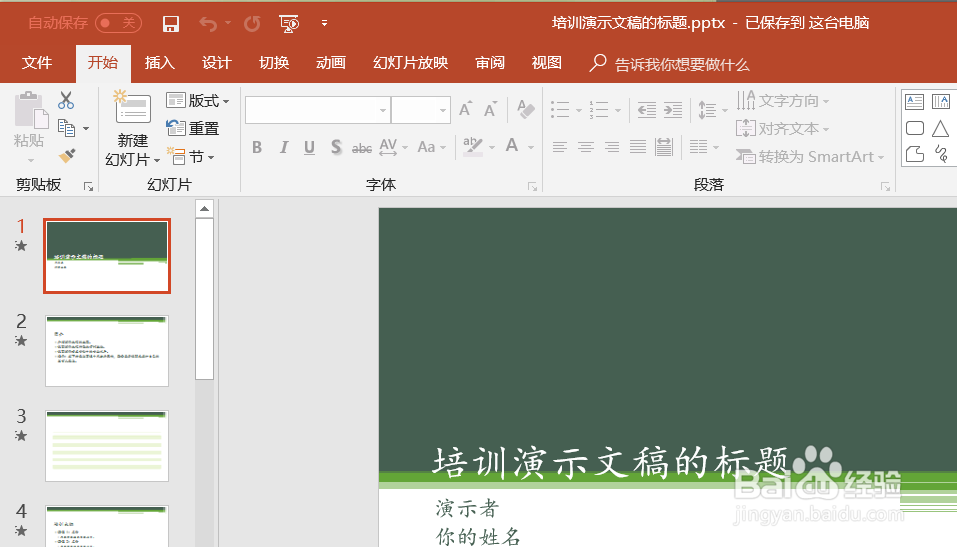Click the Redo icon in title bar

(251, 24)
